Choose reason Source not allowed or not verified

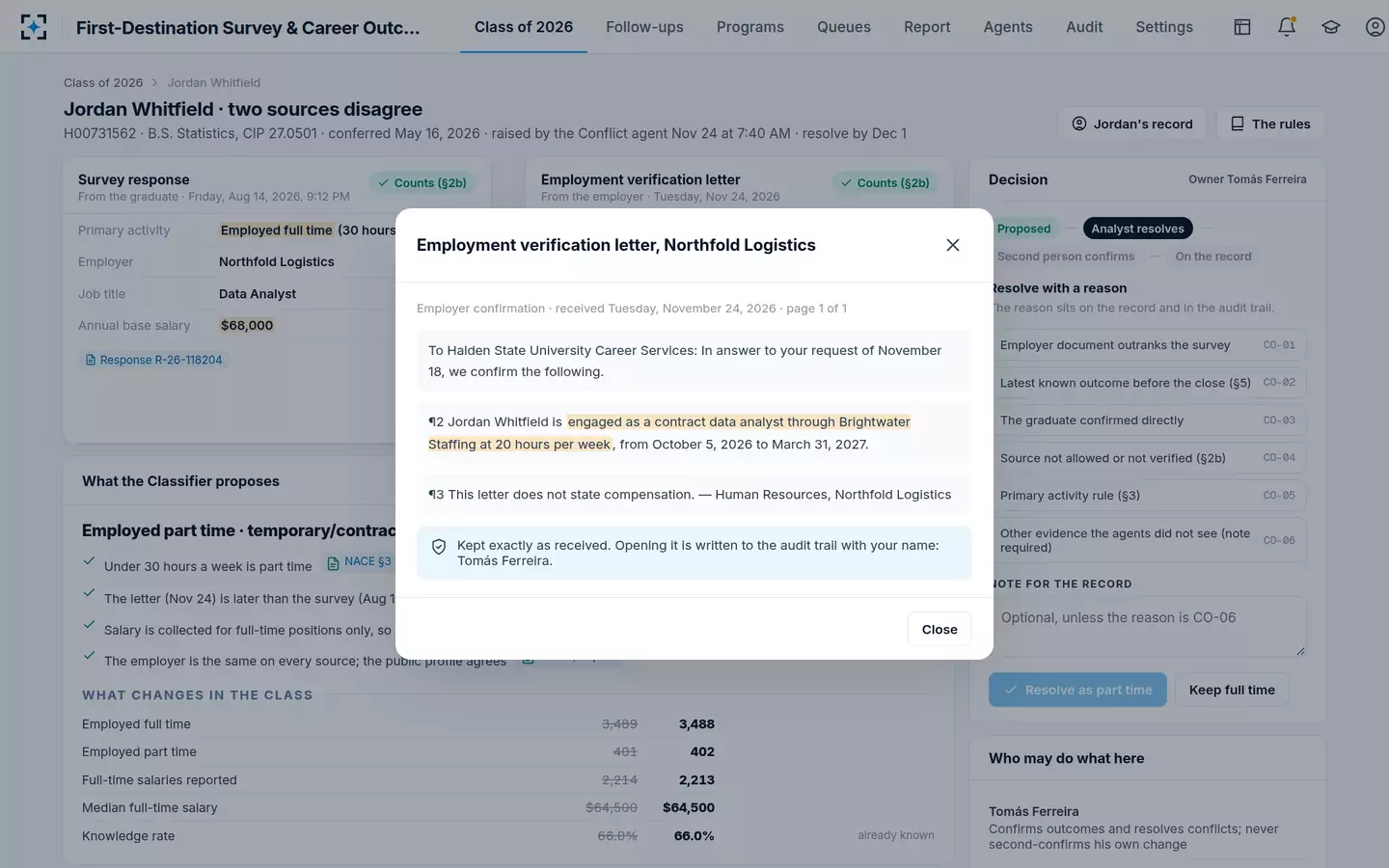click(x=1148, y=458)
